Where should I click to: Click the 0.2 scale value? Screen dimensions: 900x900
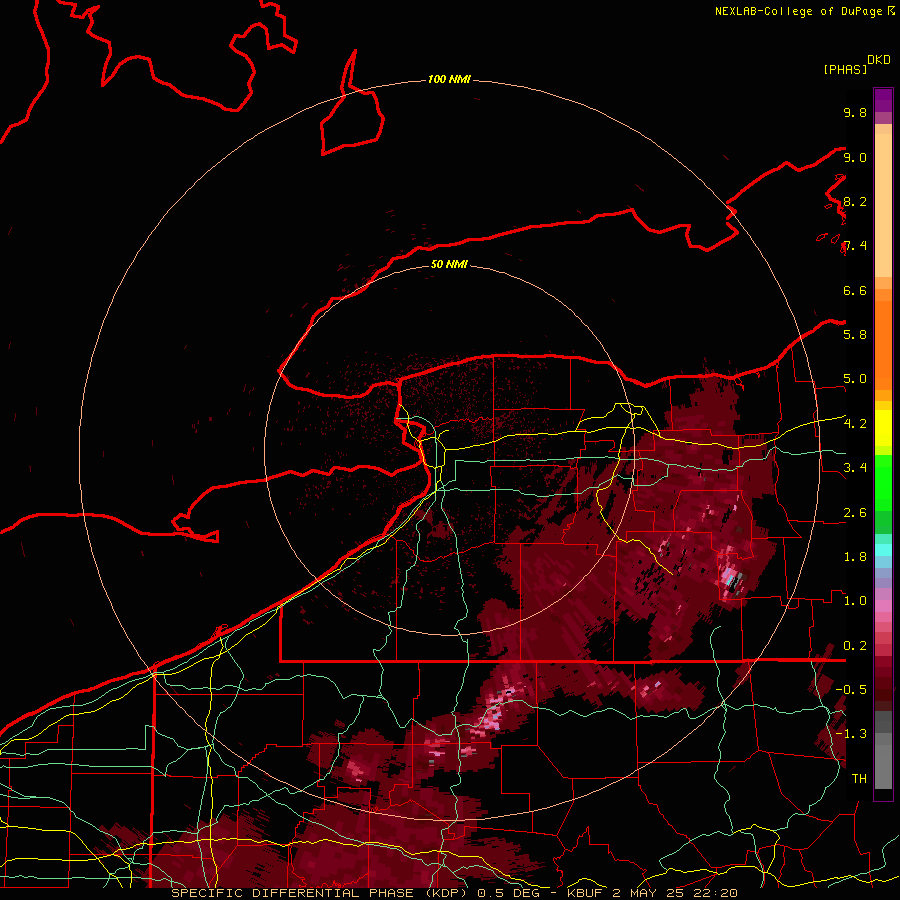[855, 646]
